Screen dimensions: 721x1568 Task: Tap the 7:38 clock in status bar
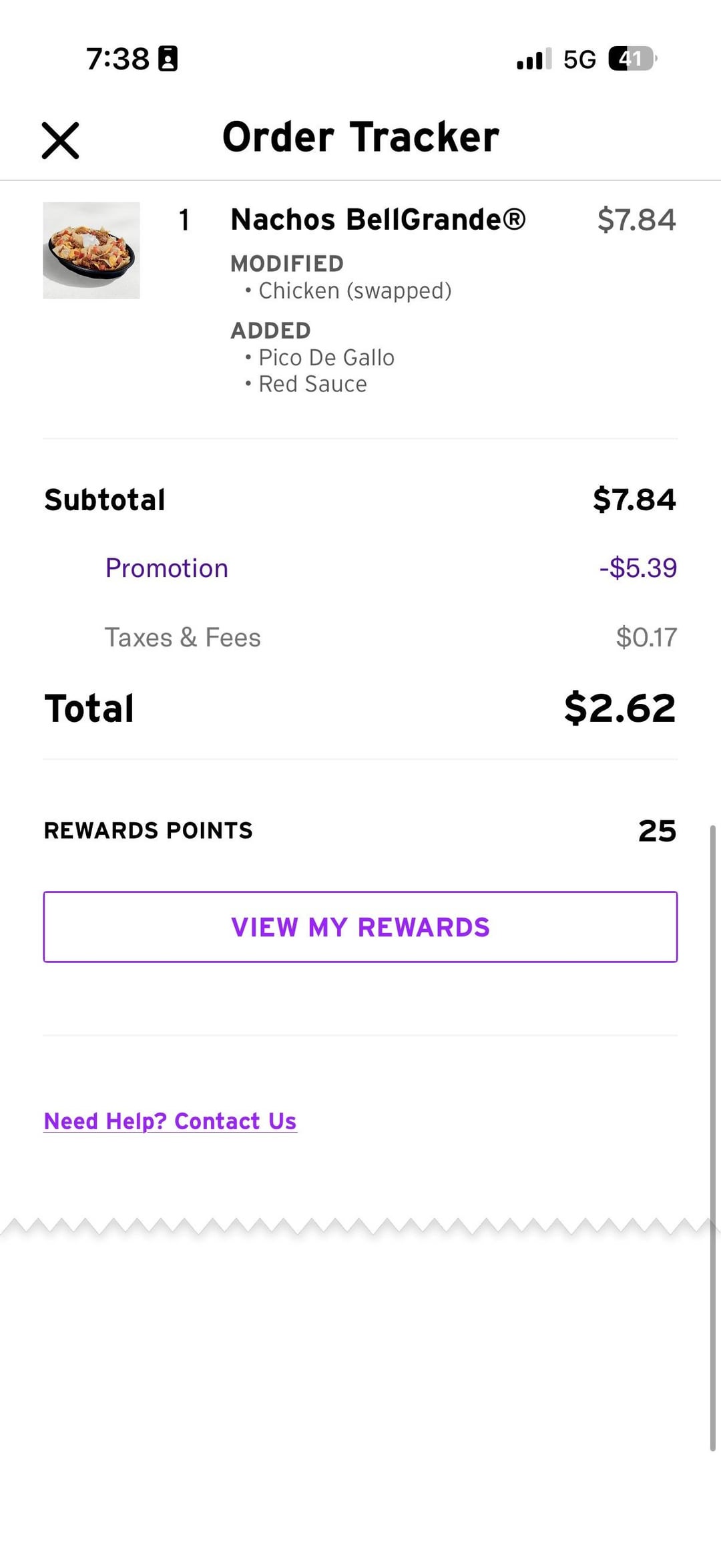click(x=117, y=59)
